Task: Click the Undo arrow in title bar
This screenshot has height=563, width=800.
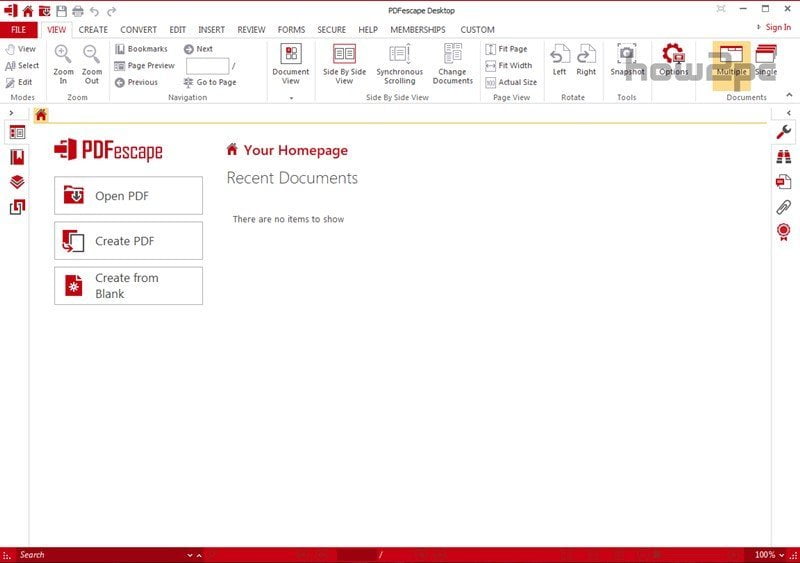Action: point(94,11)
